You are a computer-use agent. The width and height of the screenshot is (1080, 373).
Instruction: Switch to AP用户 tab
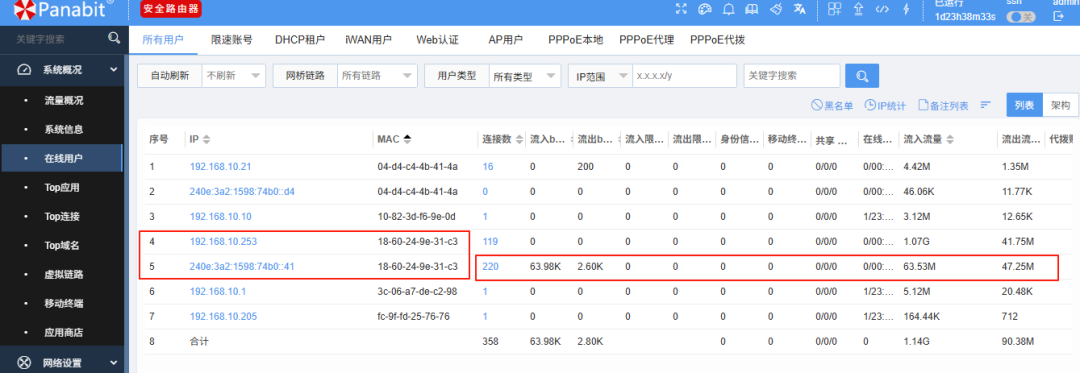(506, 40)
